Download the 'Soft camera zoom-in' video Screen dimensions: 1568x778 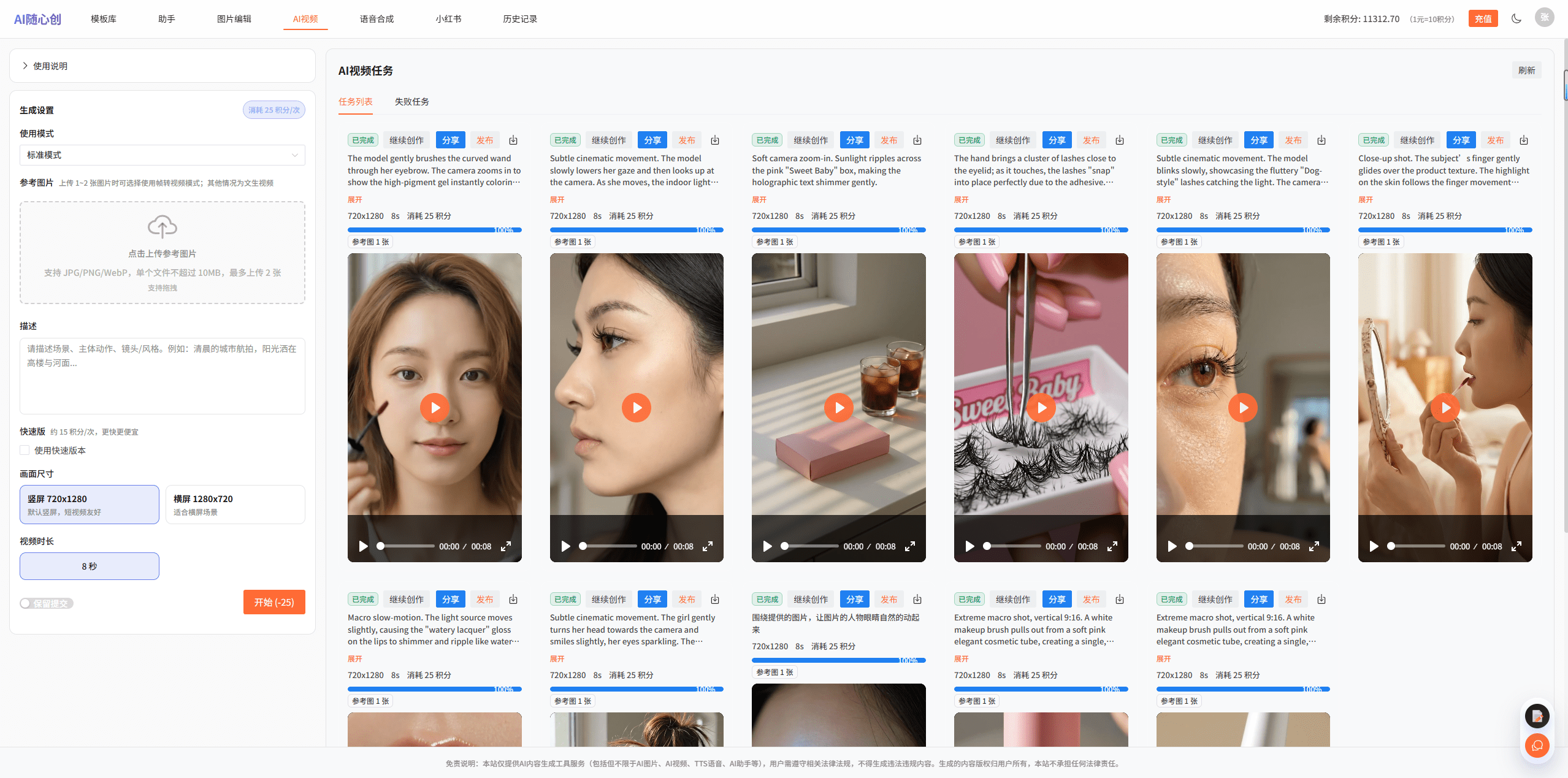(x=917, y=140)
